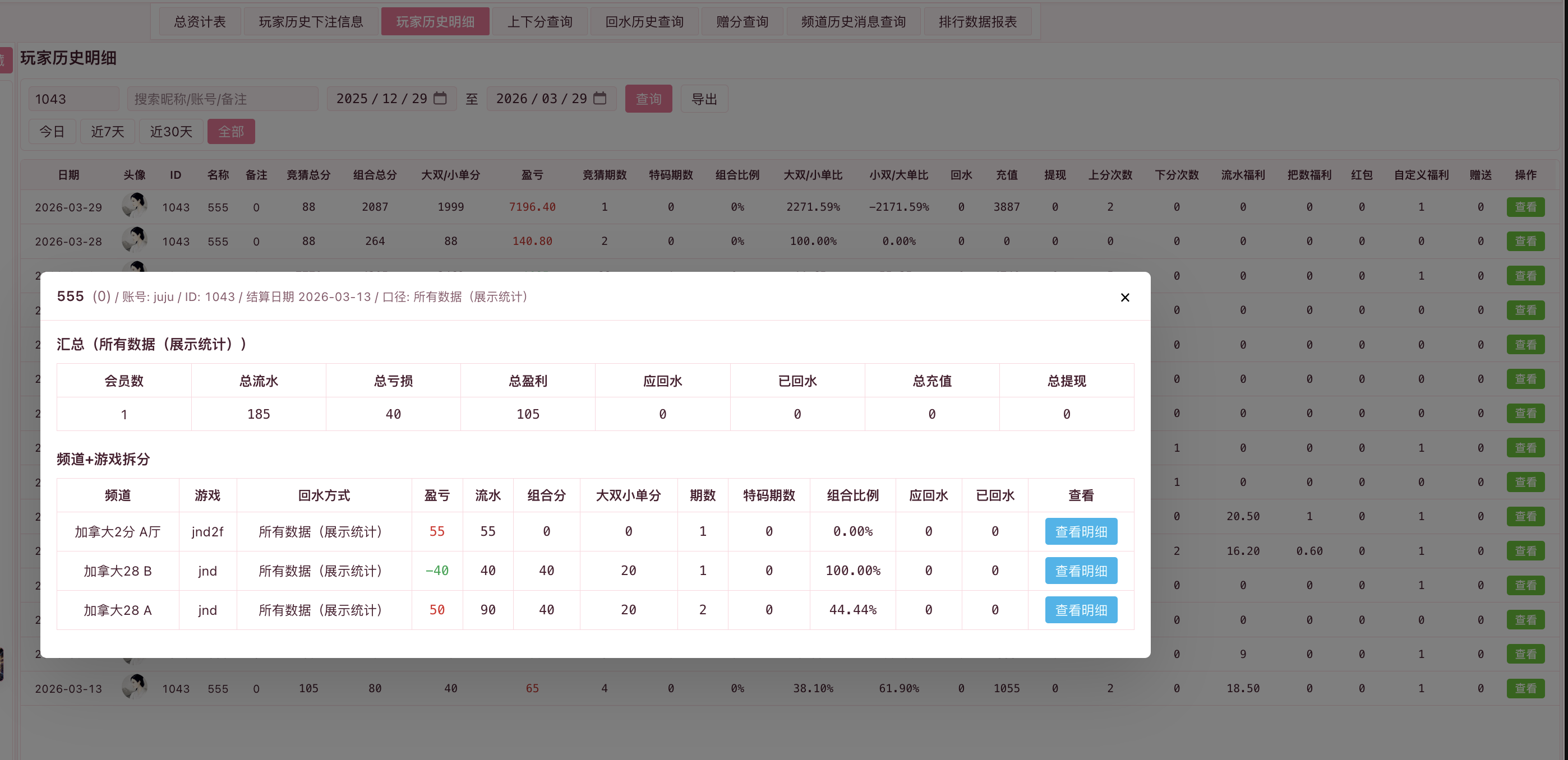Click 总盈利 value 105 in summary
The height and width of the screenshot is (760, 1568).
pos(528,414)
